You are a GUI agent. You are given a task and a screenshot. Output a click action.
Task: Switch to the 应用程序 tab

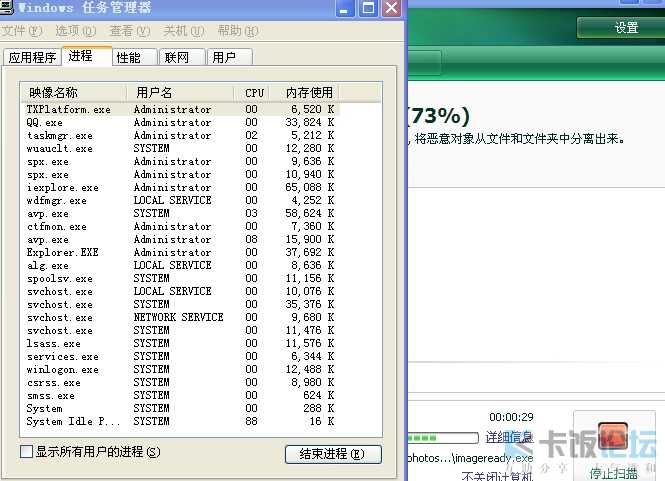(x=32, y=57)
